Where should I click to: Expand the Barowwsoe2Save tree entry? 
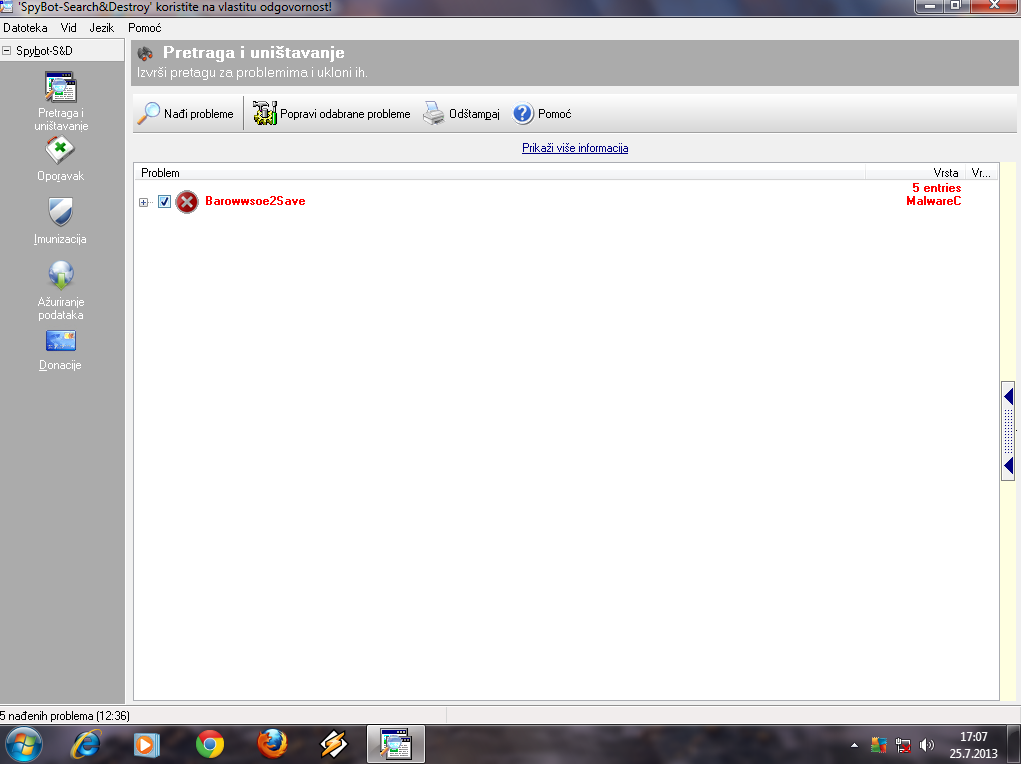pyautogui.click(x=144, y=202)
